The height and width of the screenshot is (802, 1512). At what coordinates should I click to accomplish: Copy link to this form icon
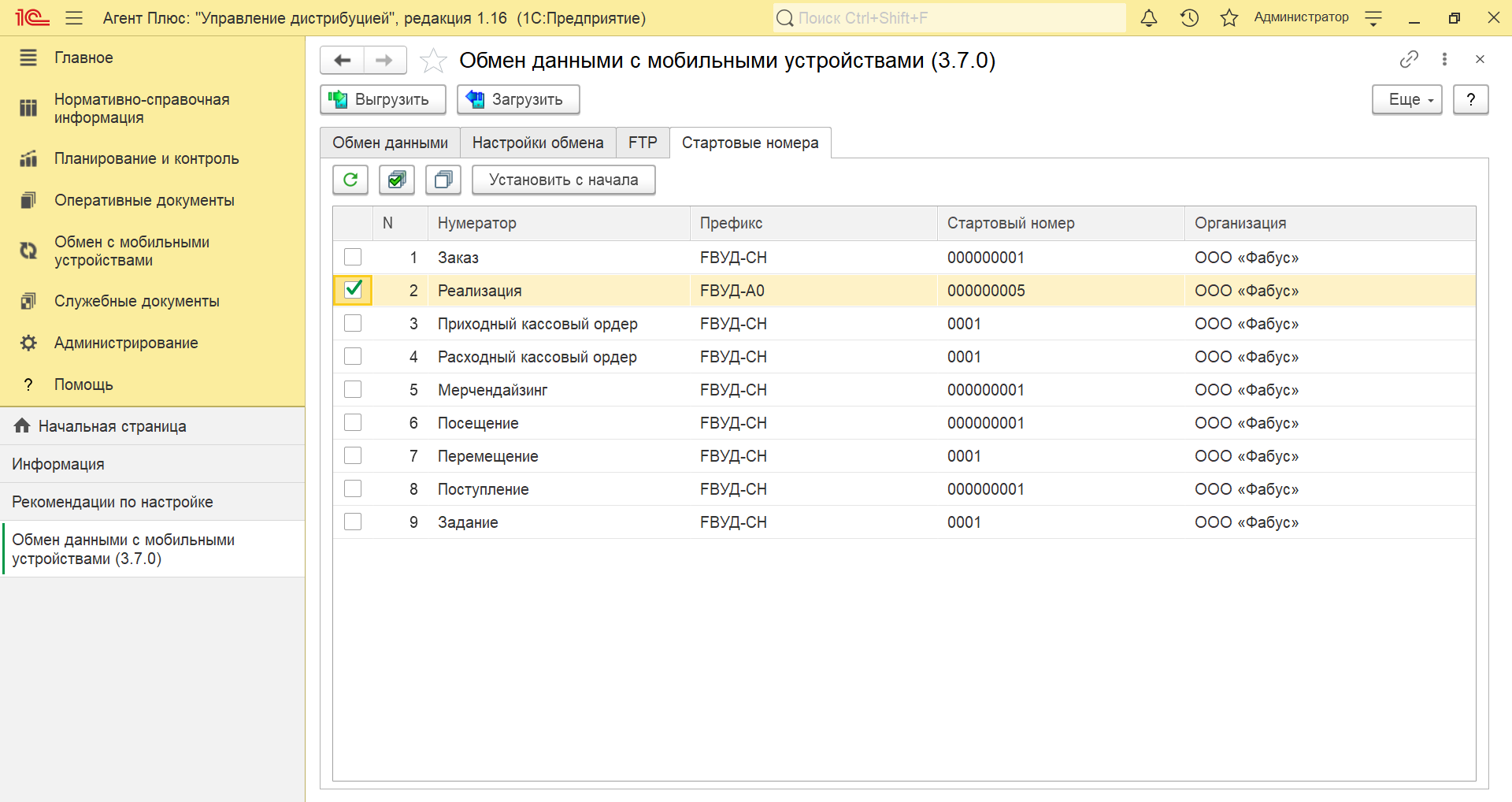pyautogui.click(x=1409, y=59)
